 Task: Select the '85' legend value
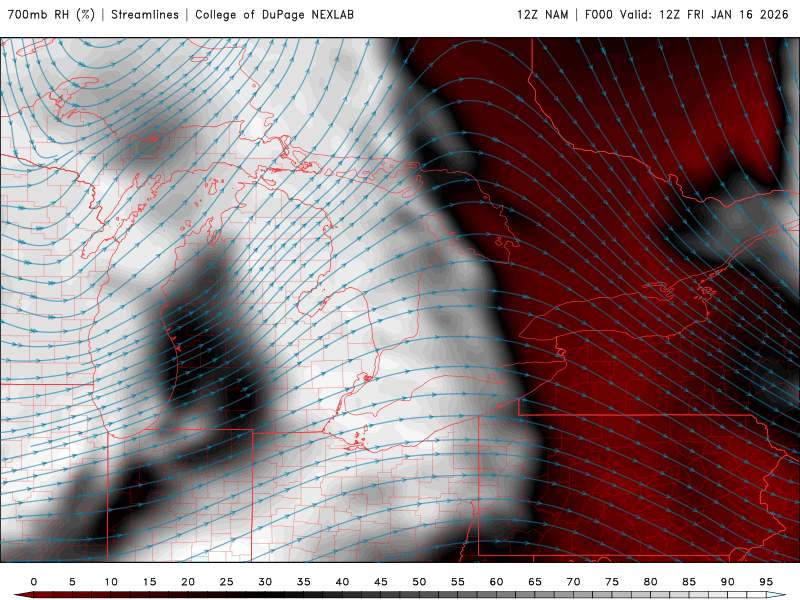pyautogui.click(x=689, y=582)
